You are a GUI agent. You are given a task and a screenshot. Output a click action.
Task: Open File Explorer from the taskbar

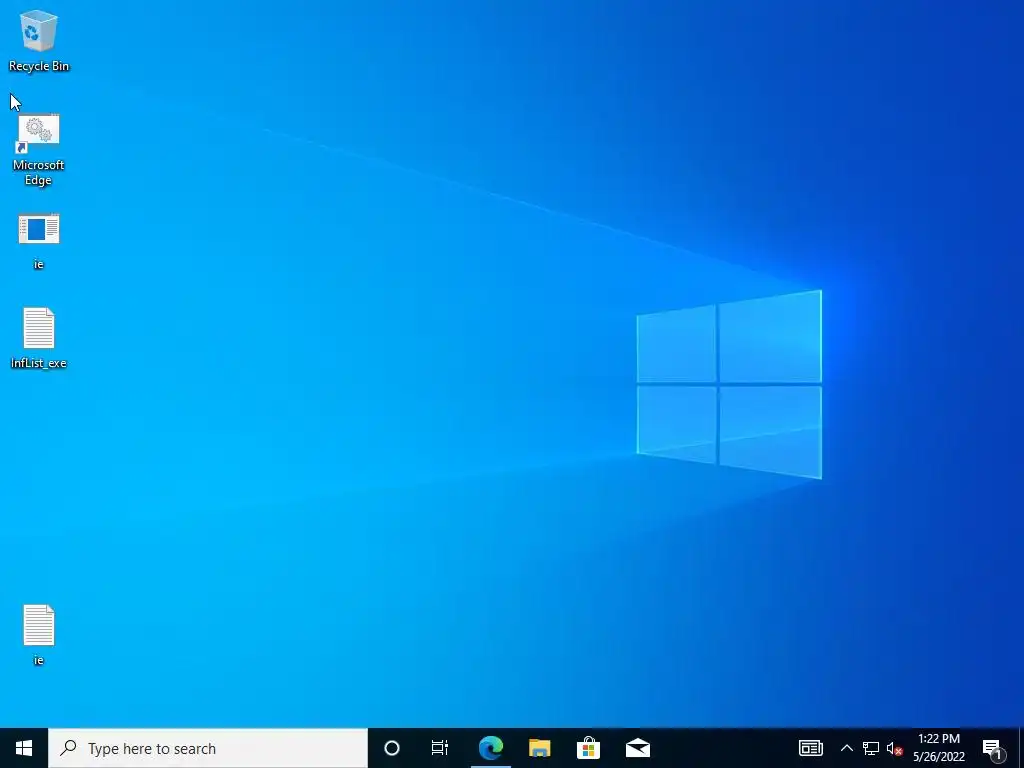pos(539,748)
